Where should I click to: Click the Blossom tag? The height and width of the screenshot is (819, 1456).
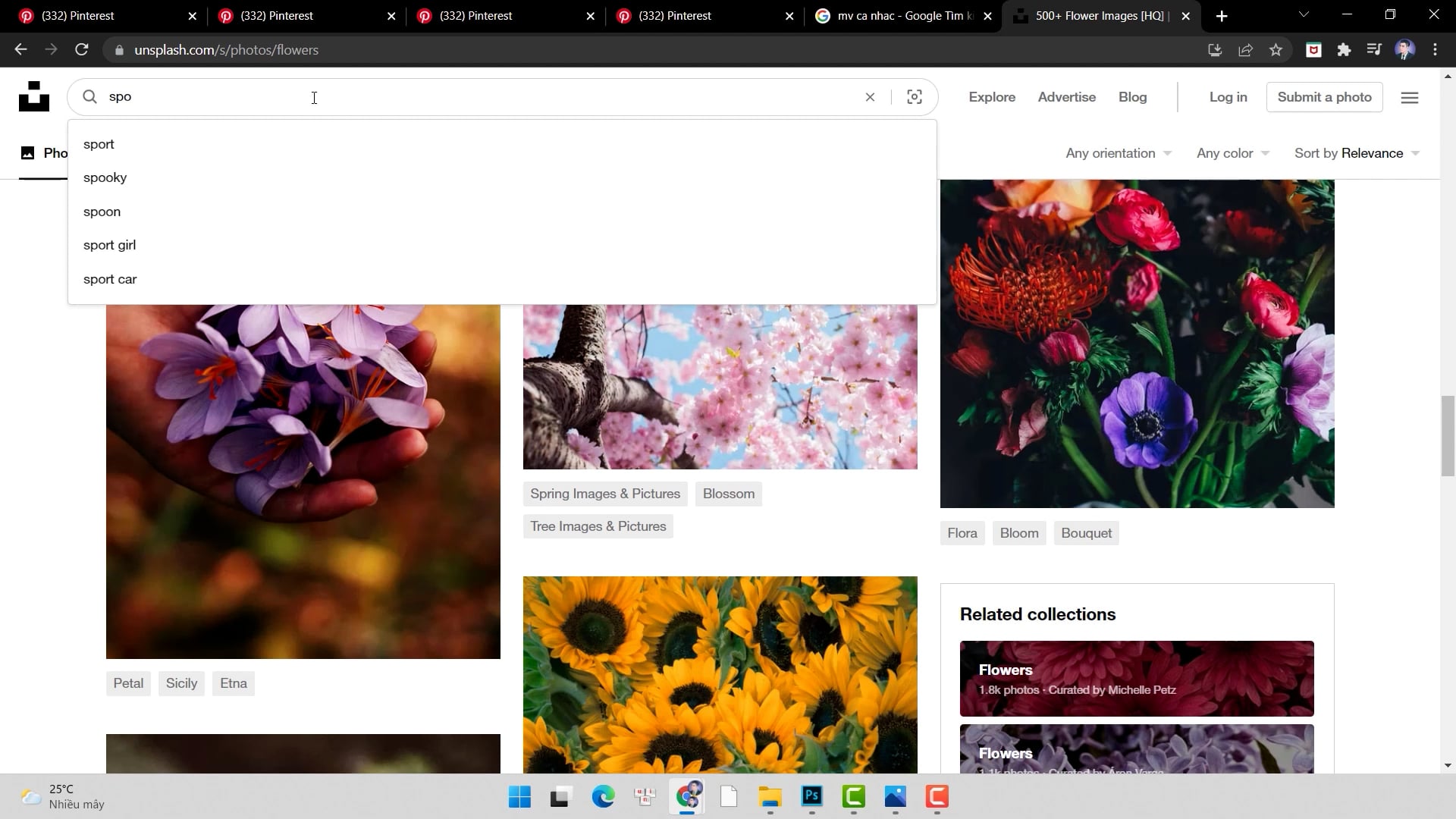click(728, 494)
